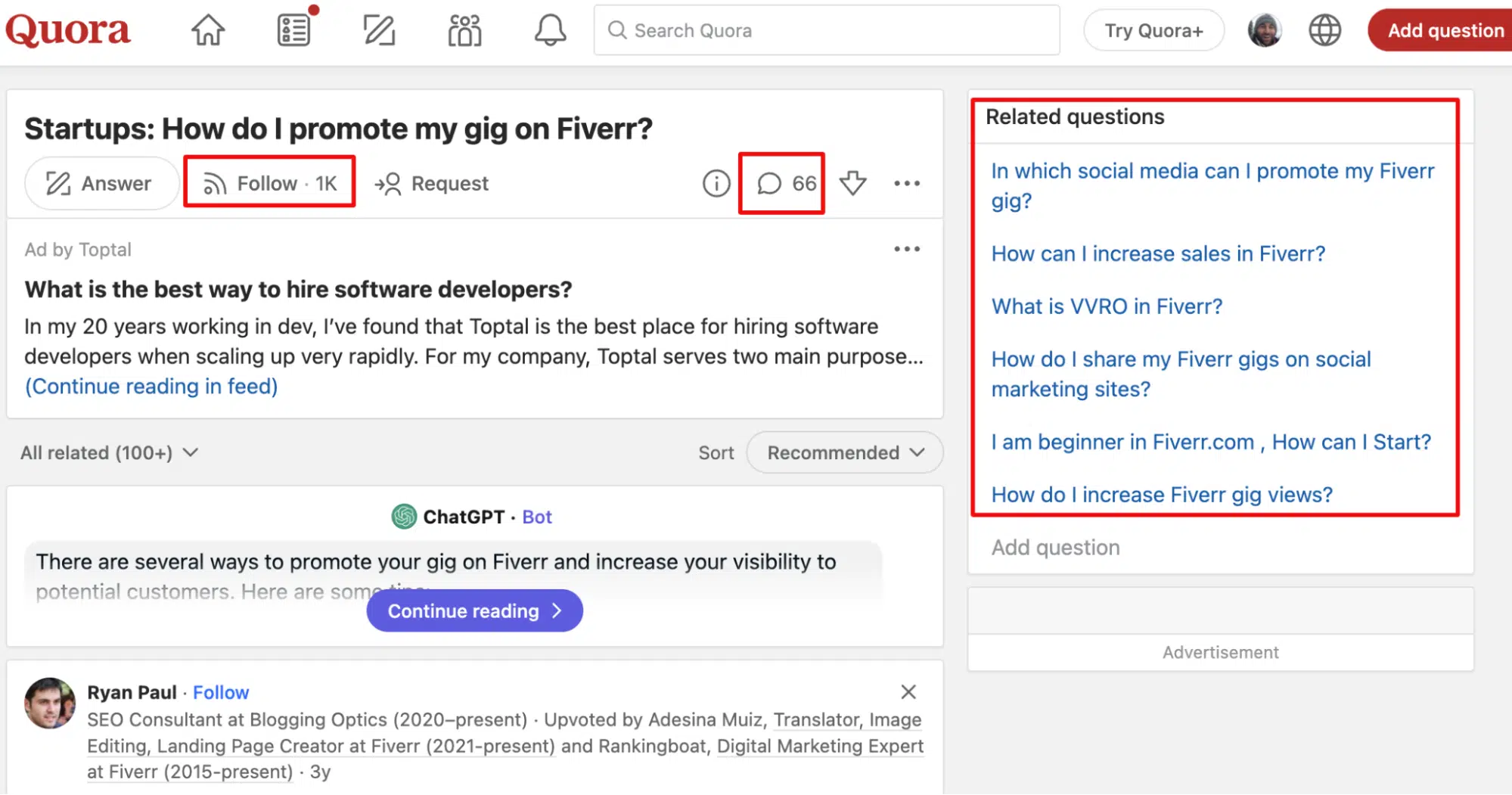
Task: Open the Spaces people icon
Action: pyautogui.click(x=464, y=31)
